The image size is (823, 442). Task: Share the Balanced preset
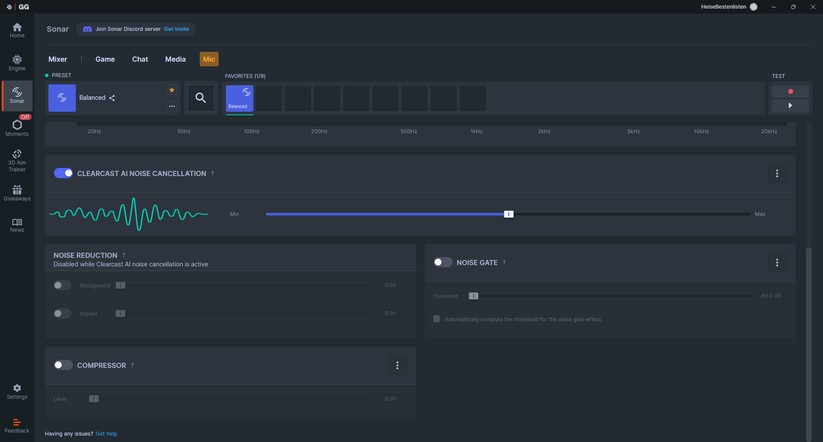pyautogui.click(x=112, y=98)
